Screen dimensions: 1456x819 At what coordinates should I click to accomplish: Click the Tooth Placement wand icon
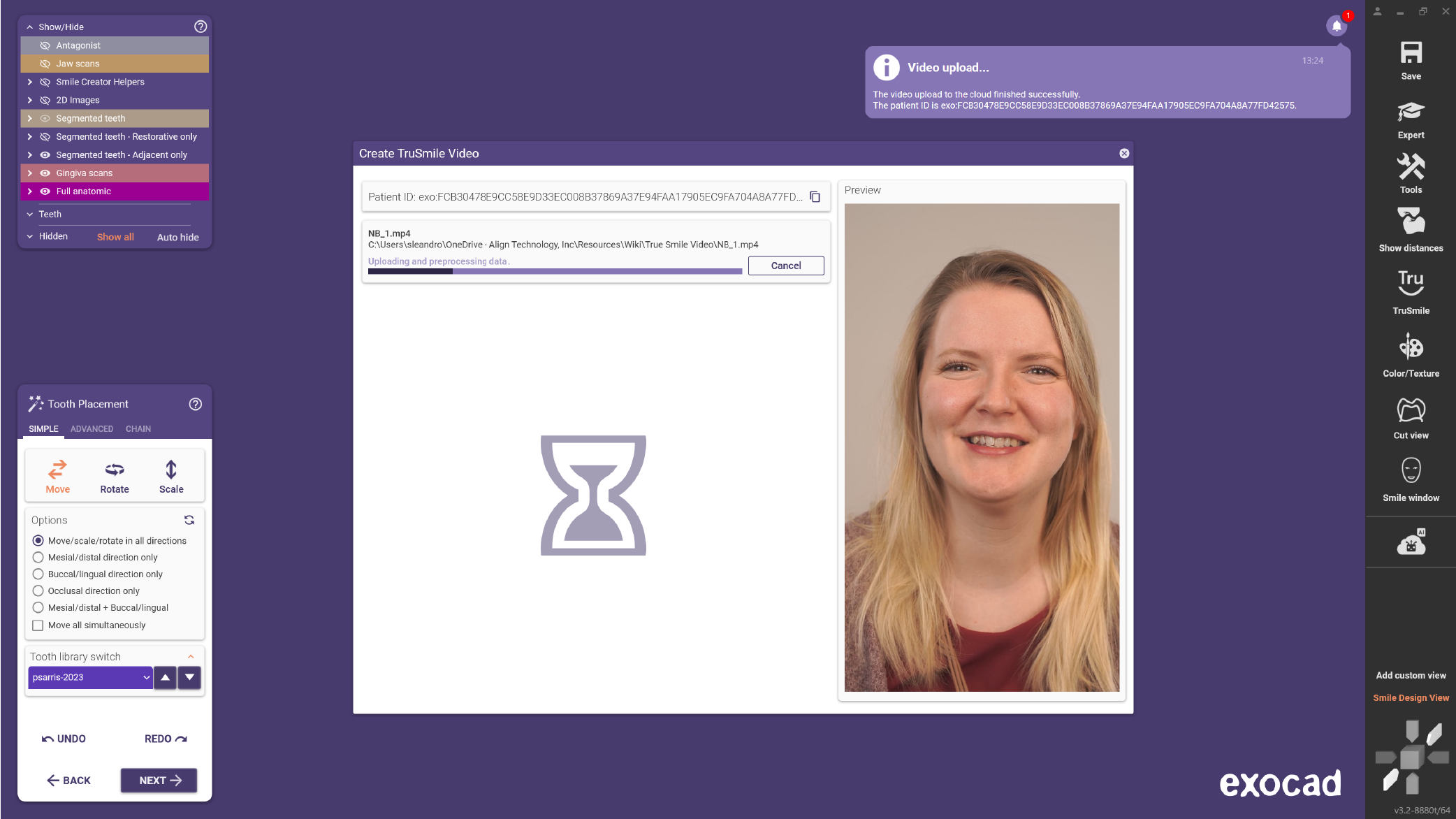coord(36,404)
